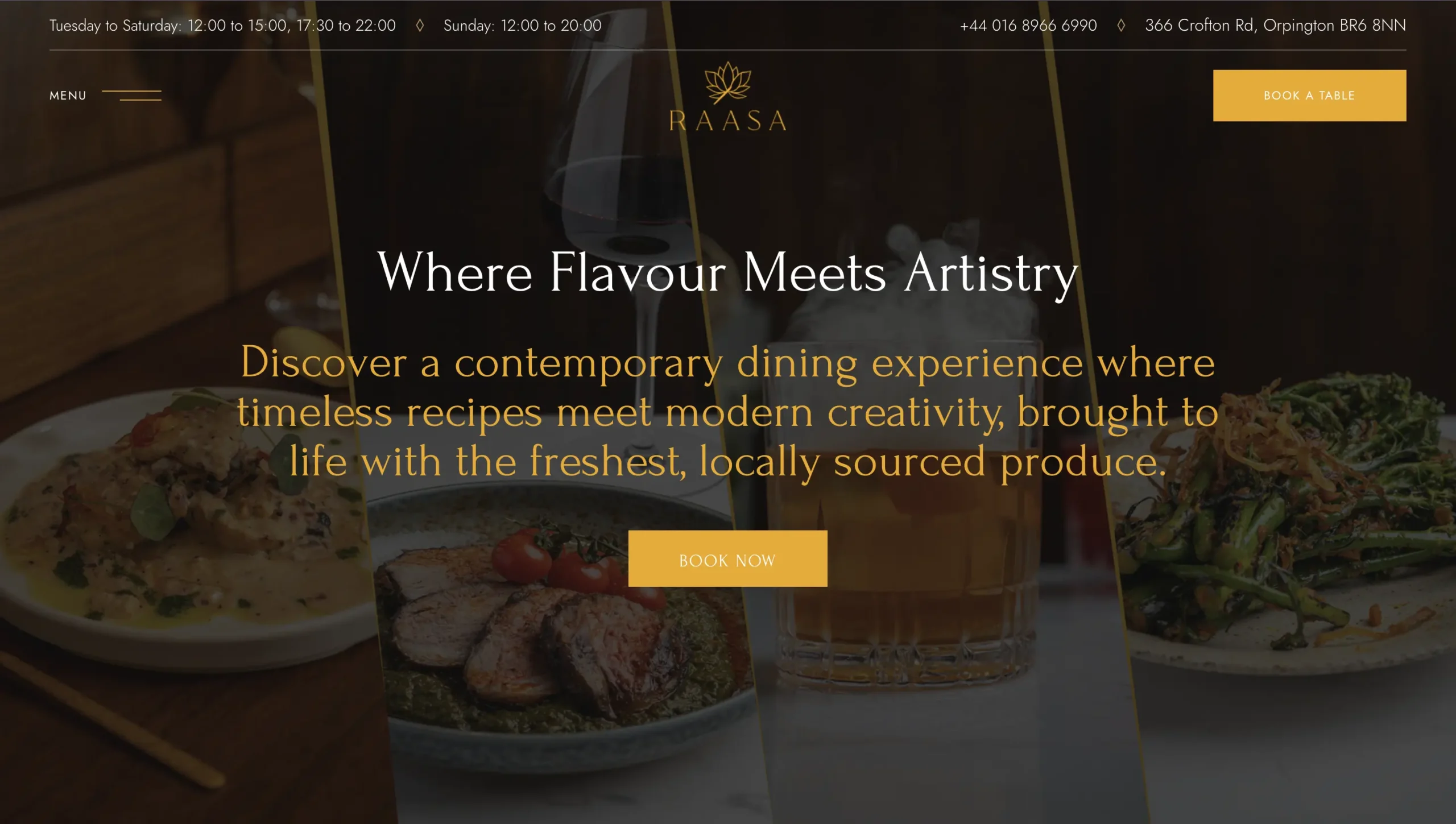The height and width of the screenshot is (824, 1456).
Task: Click the diamond separator between opening hours
Action: click(x=420, y=26)
